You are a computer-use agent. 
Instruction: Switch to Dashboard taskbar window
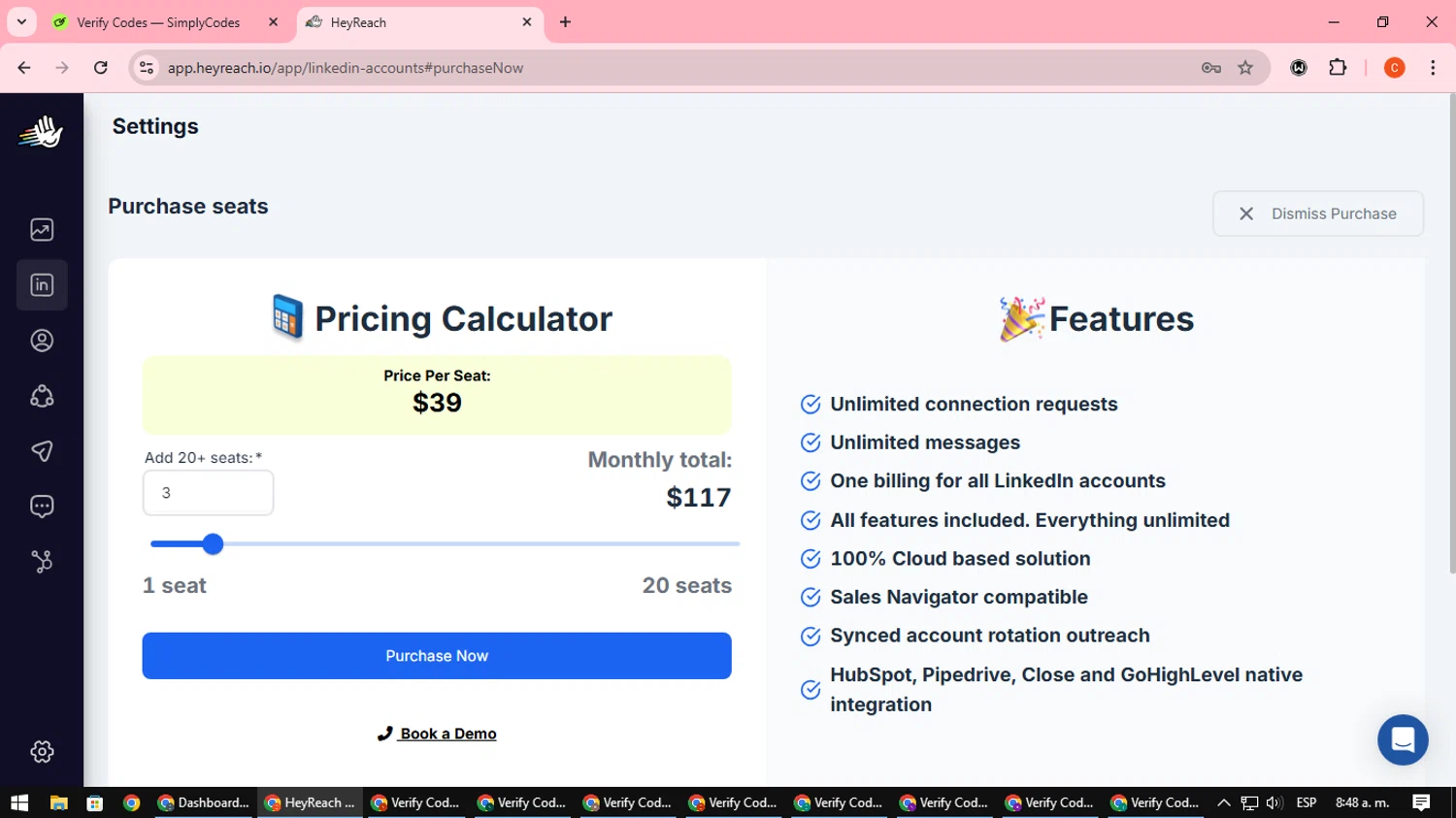[x=204, y=802]
